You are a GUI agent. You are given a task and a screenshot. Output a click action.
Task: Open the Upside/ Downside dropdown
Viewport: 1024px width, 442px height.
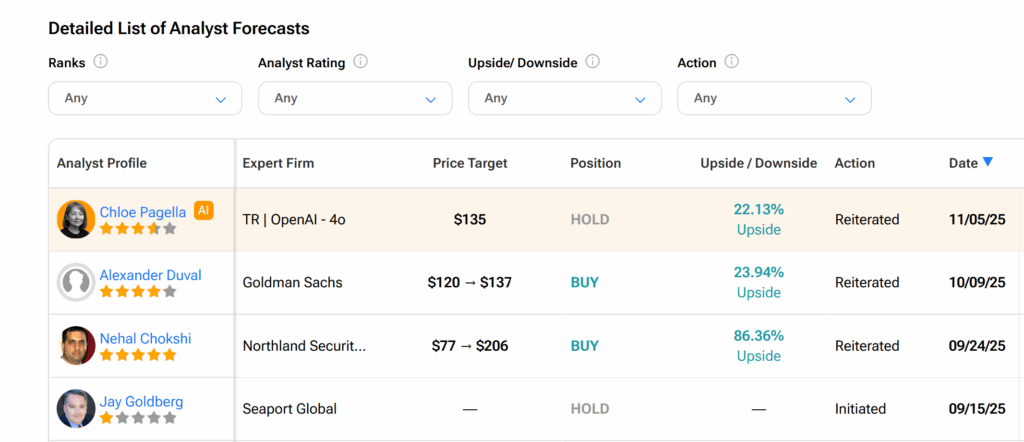click(565, 98)
